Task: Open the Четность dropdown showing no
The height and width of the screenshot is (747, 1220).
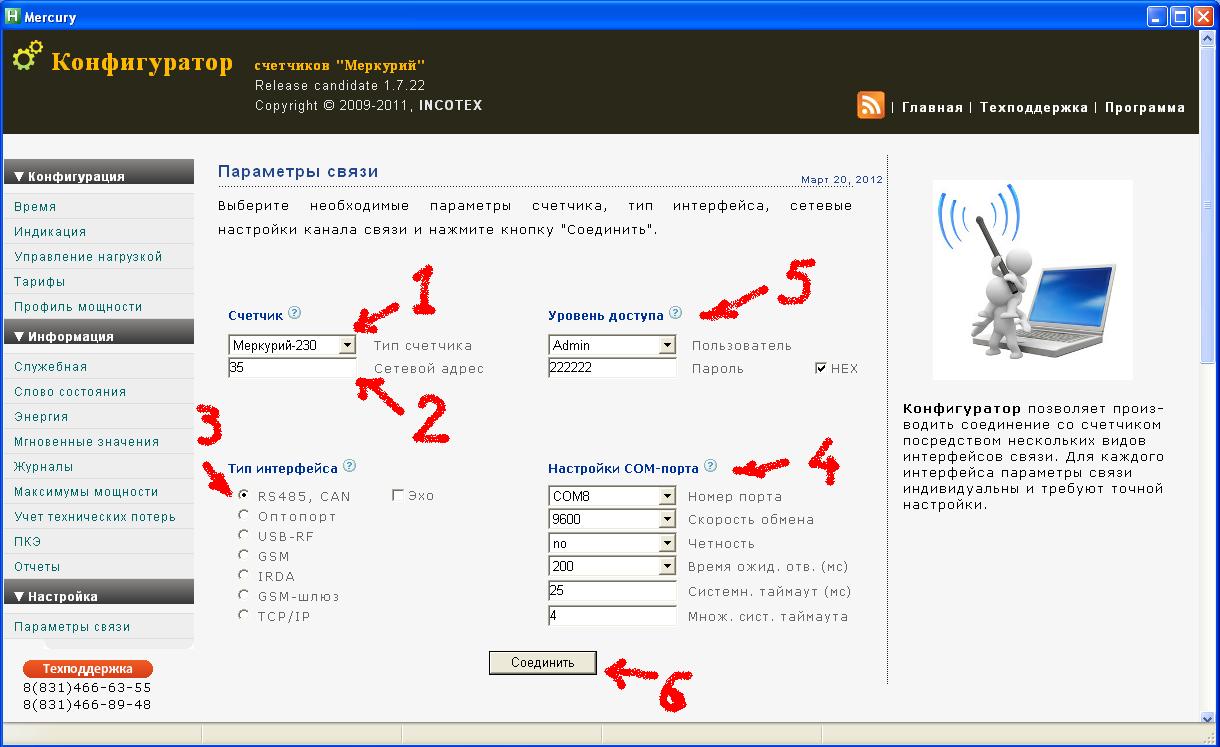Action: click(613, 543)
